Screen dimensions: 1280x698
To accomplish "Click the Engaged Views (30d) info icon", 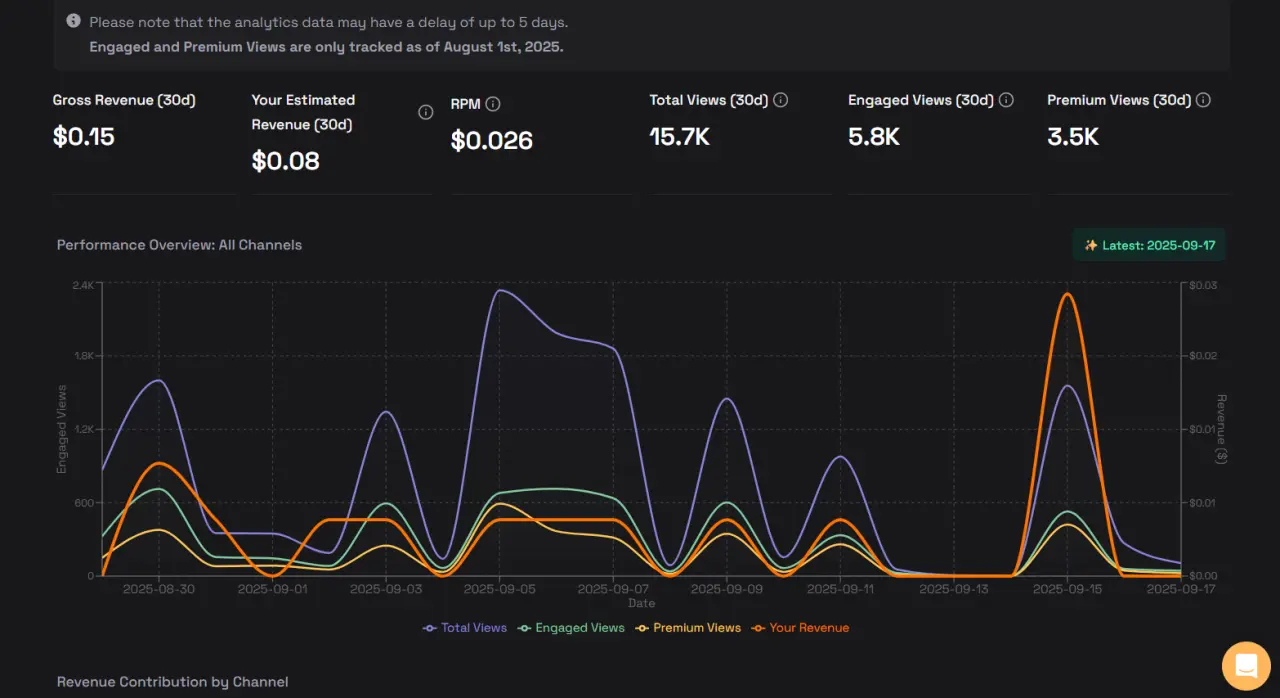I will pyautogui.click(x=1006, y=100).
